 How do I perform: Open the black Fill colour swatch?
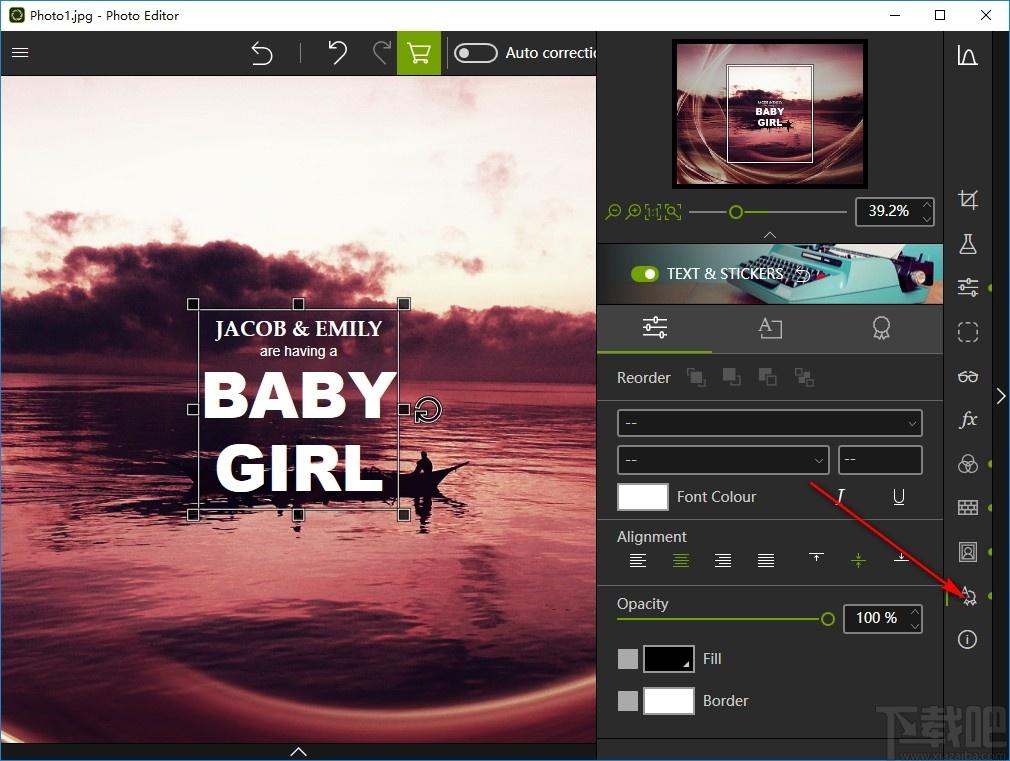click(x=669, y=659)
